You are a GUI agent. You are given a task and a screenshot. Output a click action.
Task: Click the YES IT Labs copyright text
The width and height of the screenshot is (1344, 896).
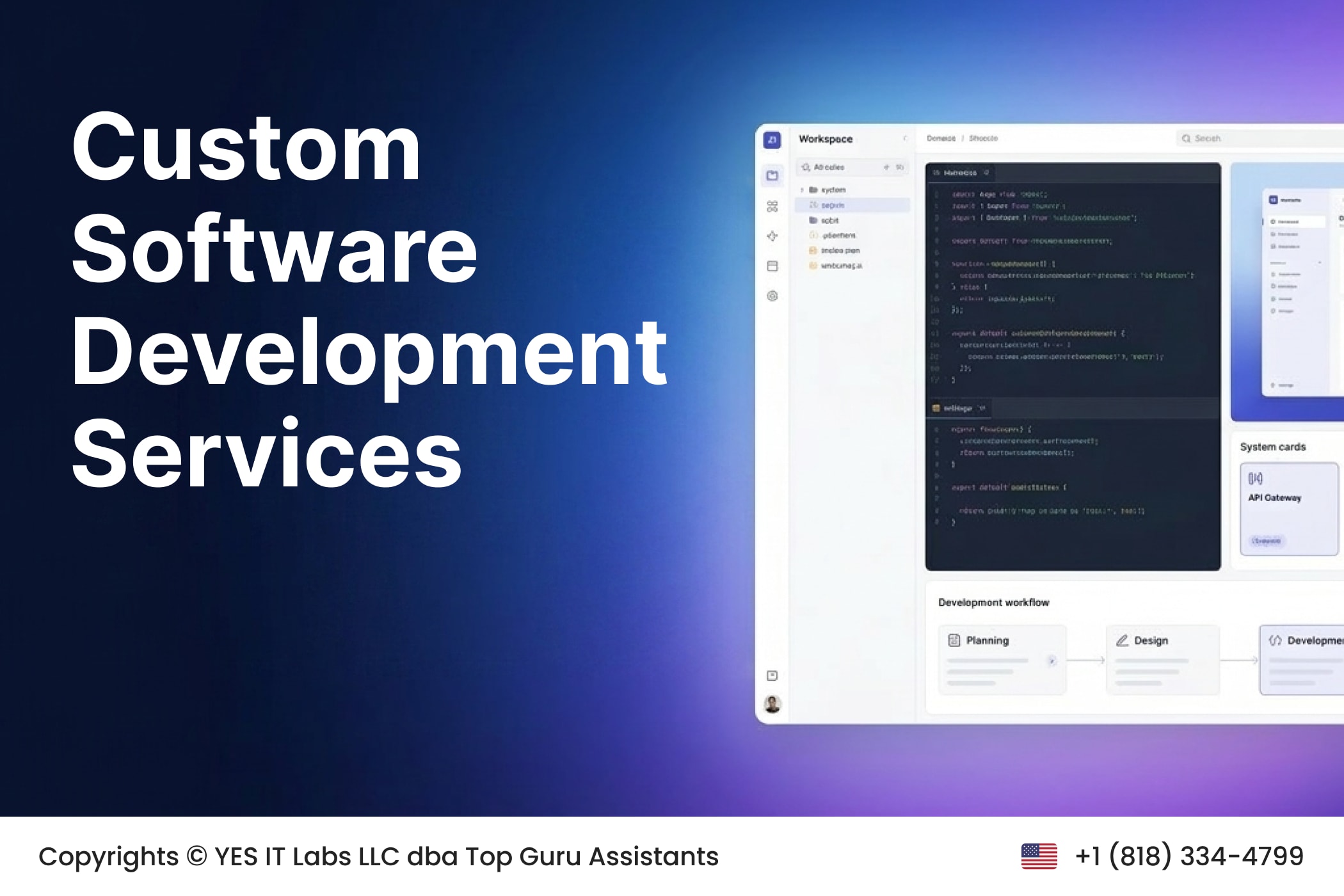point(378,856)
